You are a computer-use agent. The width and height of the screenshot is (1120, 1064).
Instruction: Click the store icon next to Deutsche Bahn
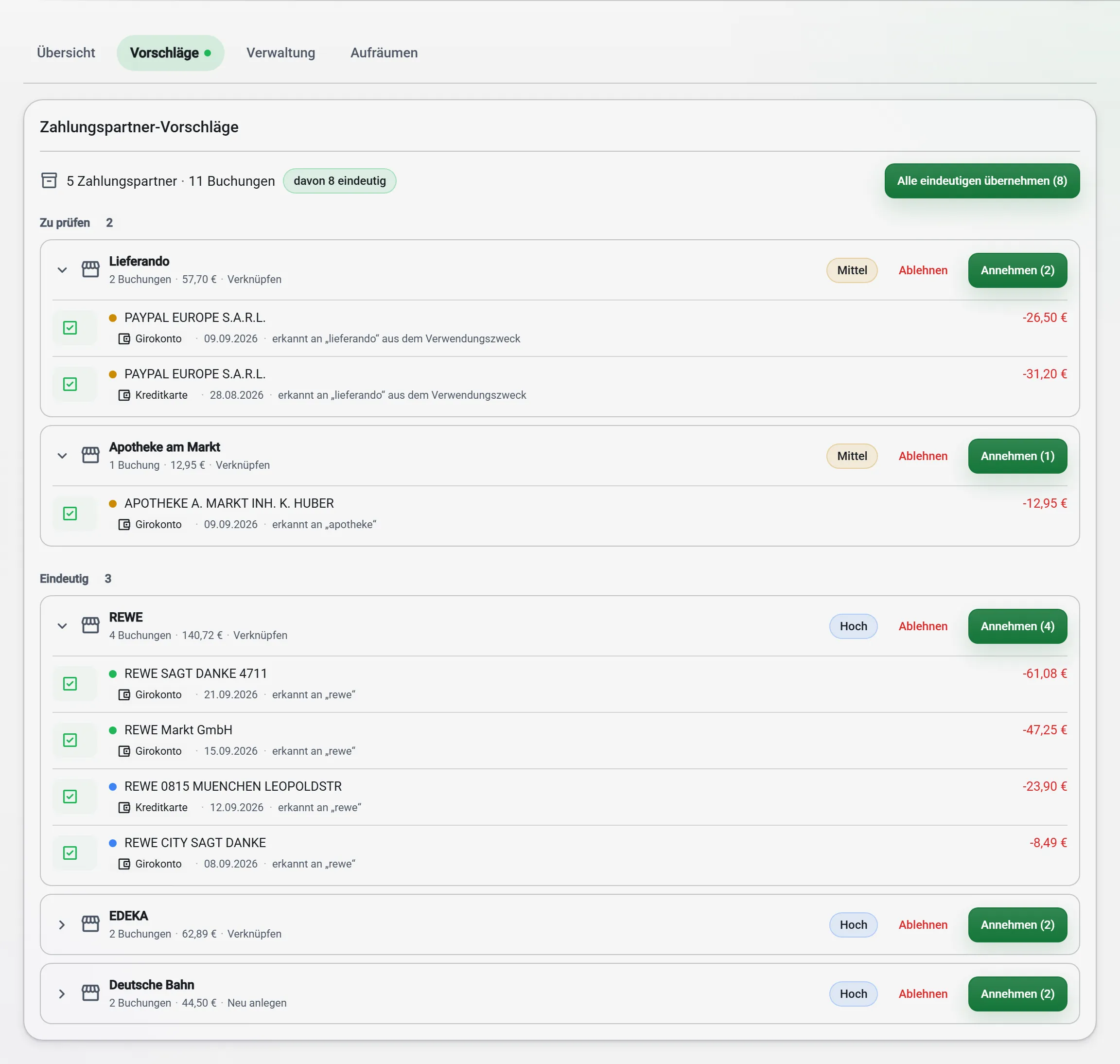pos(90,993)
